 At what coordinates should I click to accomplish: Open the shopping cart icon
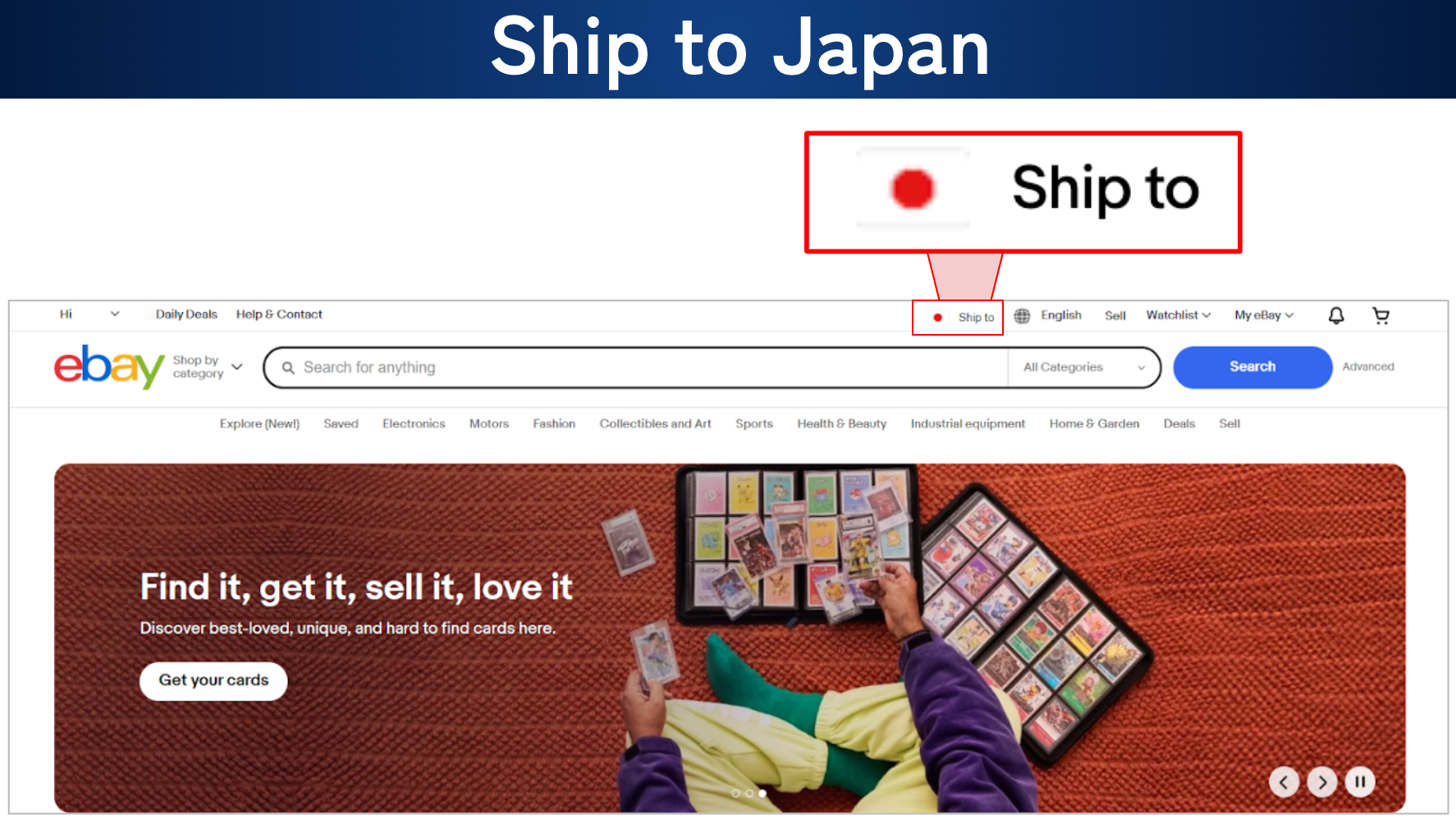[1381, 316]
